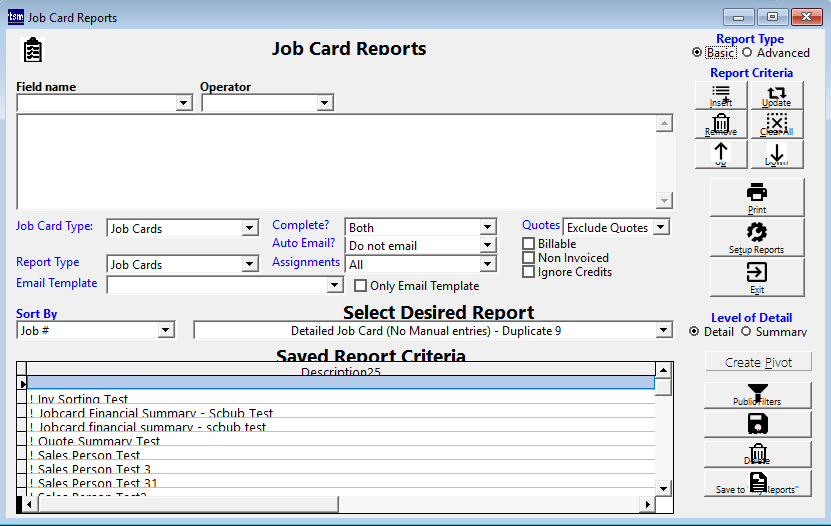
Task: Click the Update criteria icon button
Action: pos(776,96)
